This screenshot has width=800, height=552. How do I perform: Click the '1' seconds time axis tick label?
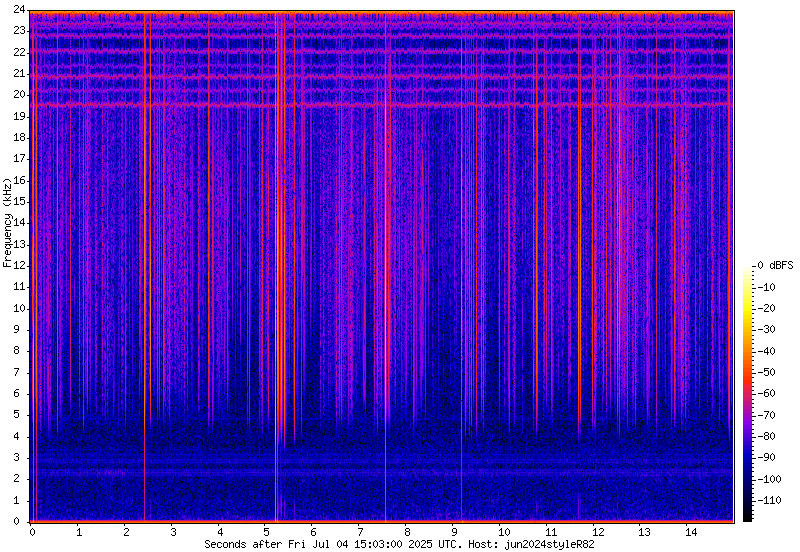pos(79,533)
